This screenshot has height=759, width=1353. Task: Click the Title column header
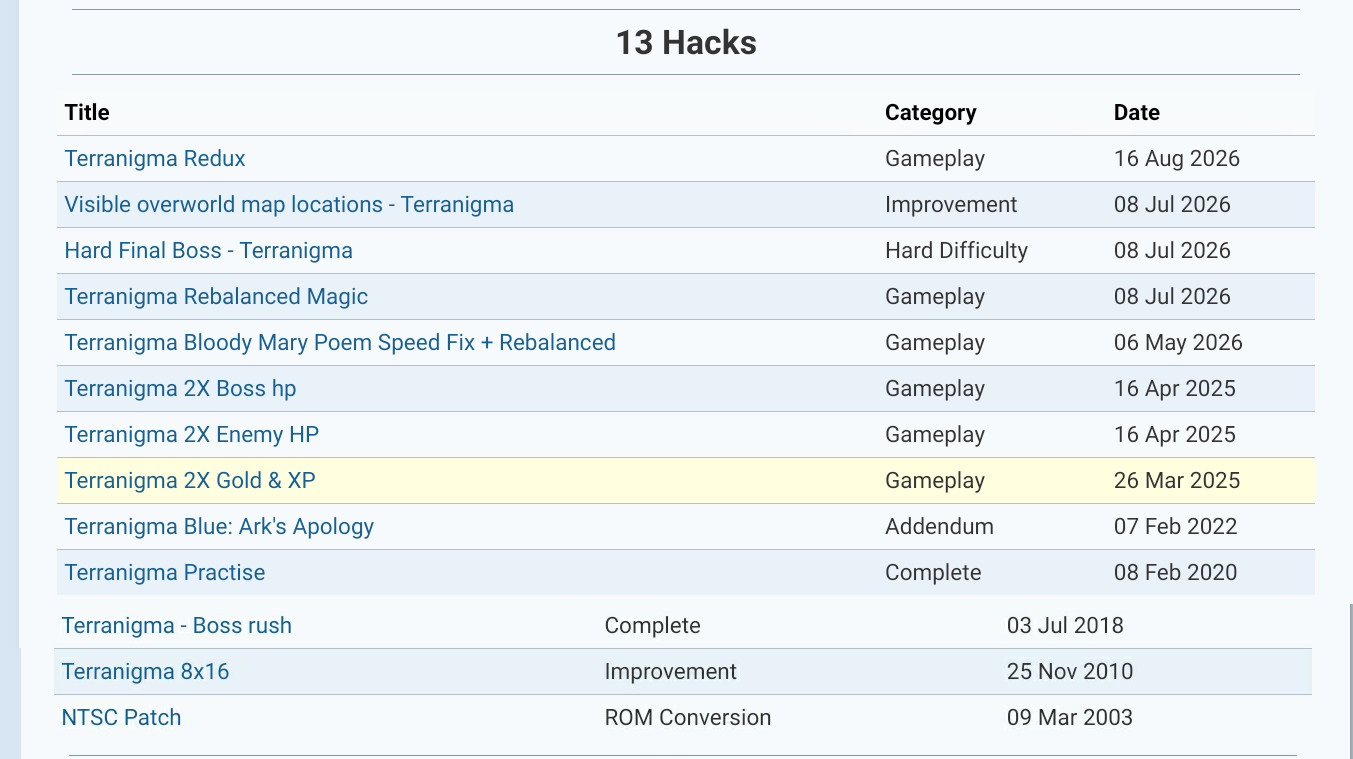tap(87, 112)
